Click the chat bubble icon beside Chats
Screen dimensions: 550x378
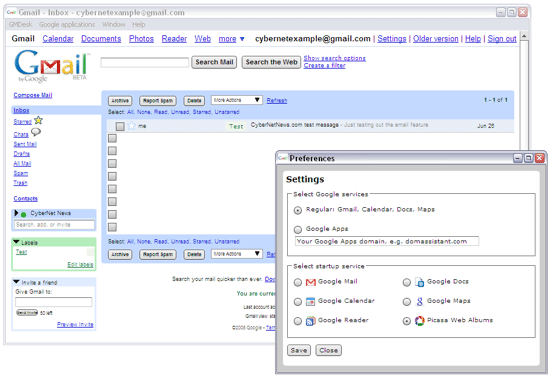[36, 132]
